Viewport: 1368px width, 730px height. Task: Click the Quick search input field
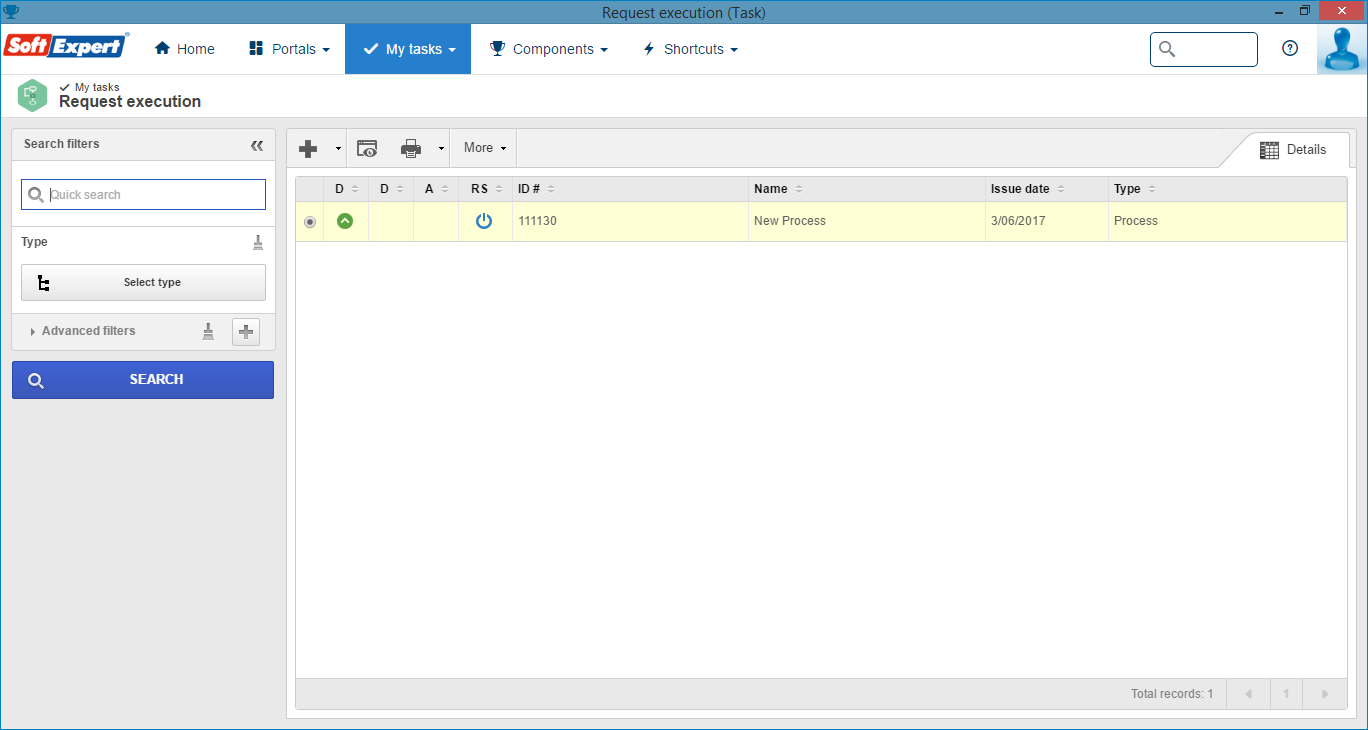[143, 195]
